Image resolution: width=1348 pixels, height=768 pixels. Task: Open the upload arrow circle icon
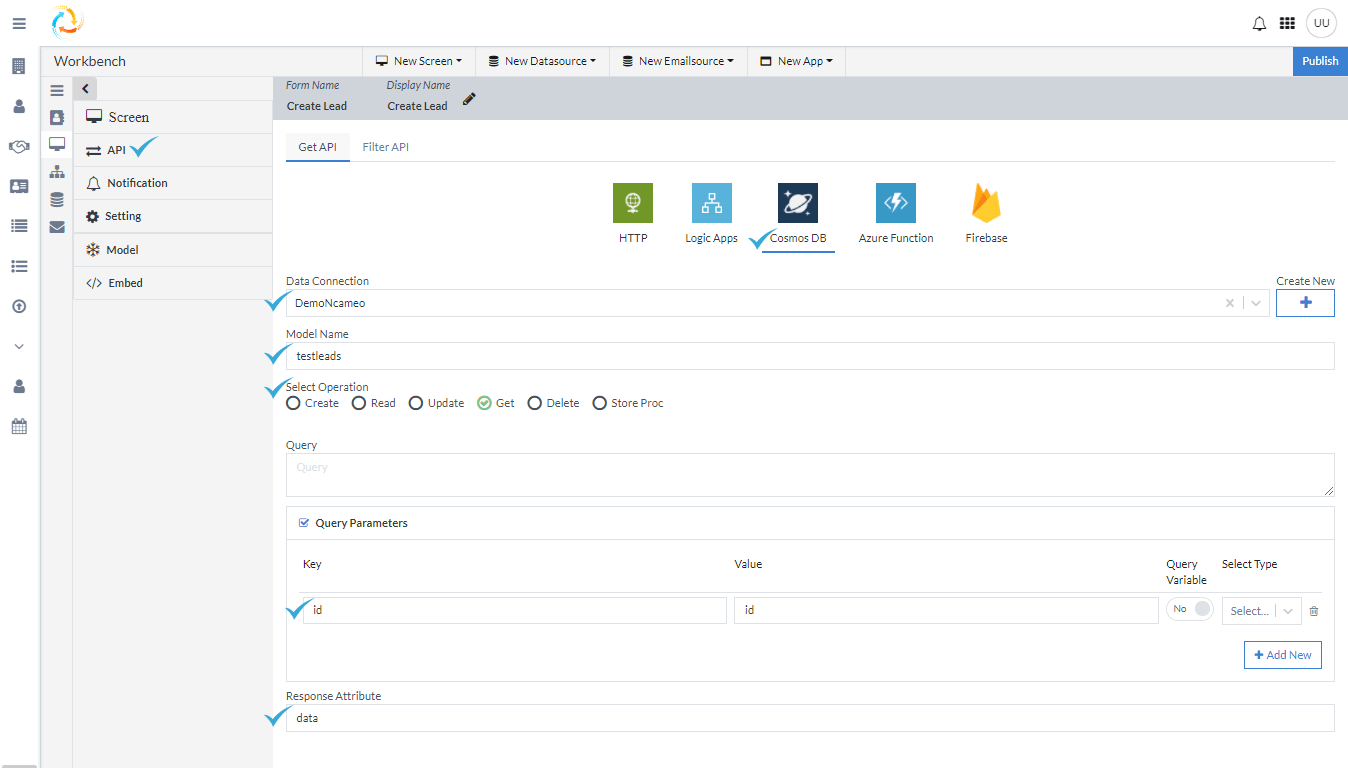pos(19,306)
